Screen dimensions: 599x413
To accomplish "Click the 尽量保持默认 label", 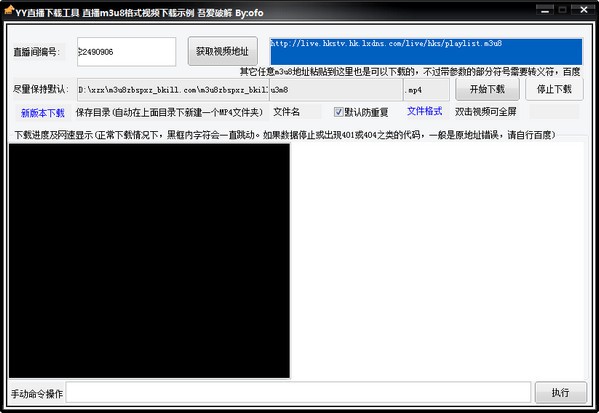I will click(41, 89).
